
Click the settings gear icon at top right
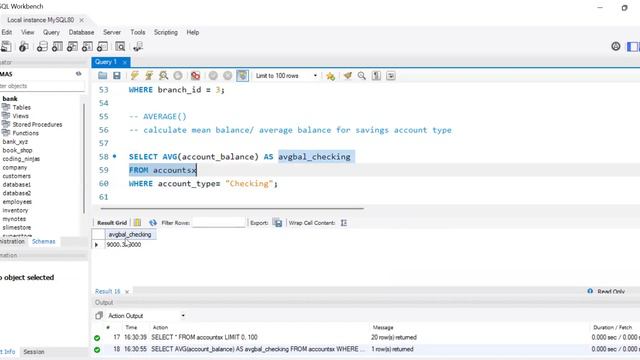[616, 47]
